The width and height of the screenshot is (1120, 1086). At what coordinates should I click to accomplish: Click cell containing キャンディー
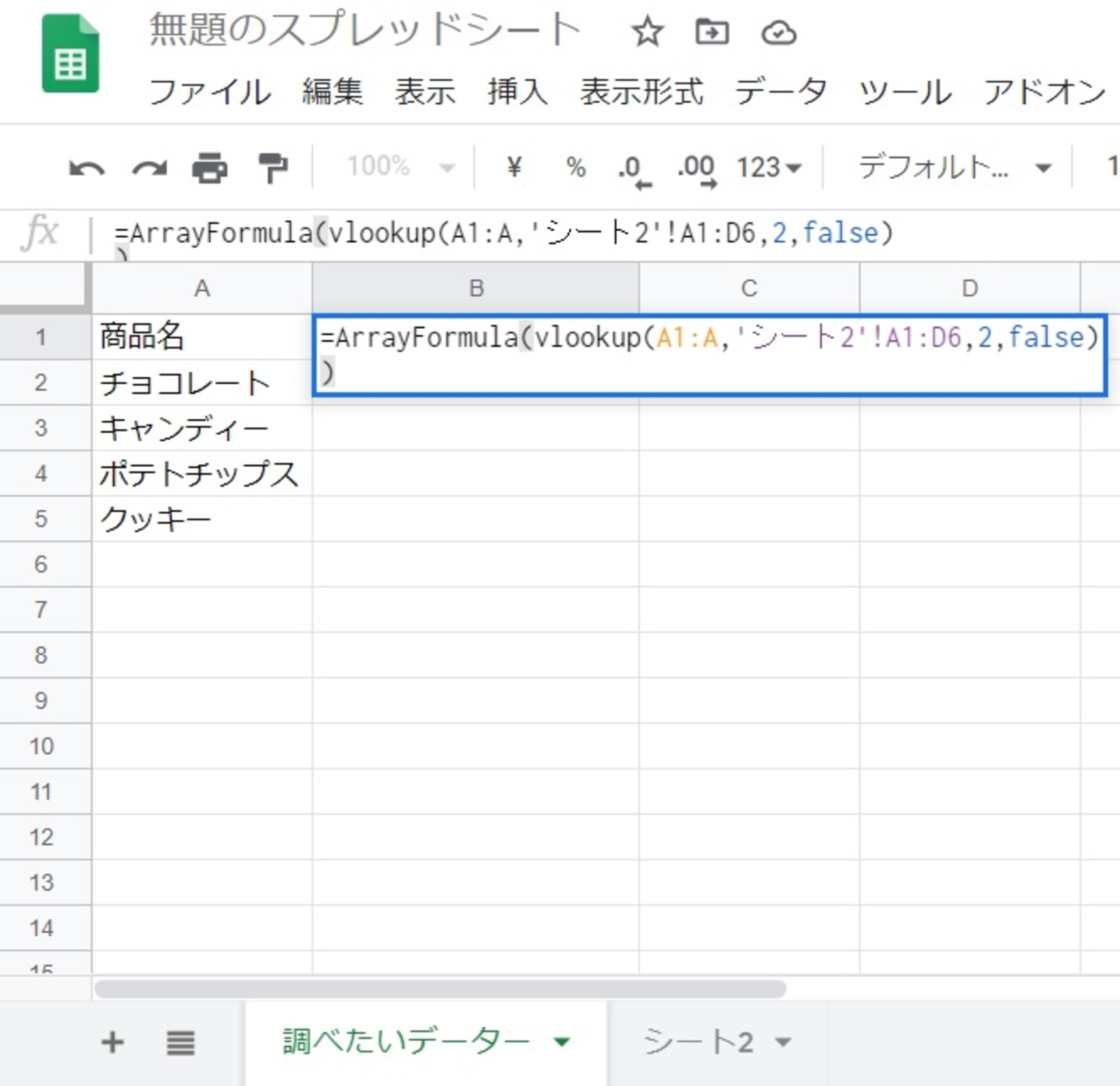pyautogui.click(x=202, y=428)
